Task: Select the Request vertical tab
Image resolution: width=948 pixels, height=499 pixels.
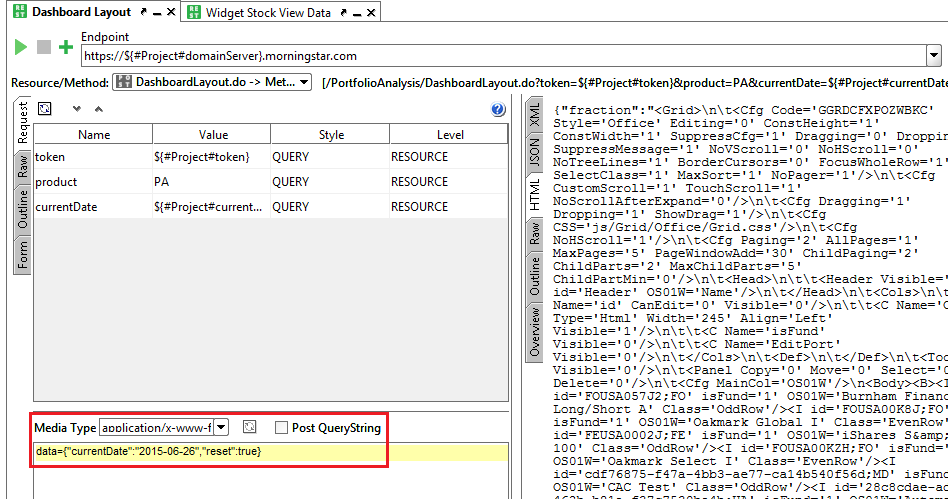Action: pos(22,123)
